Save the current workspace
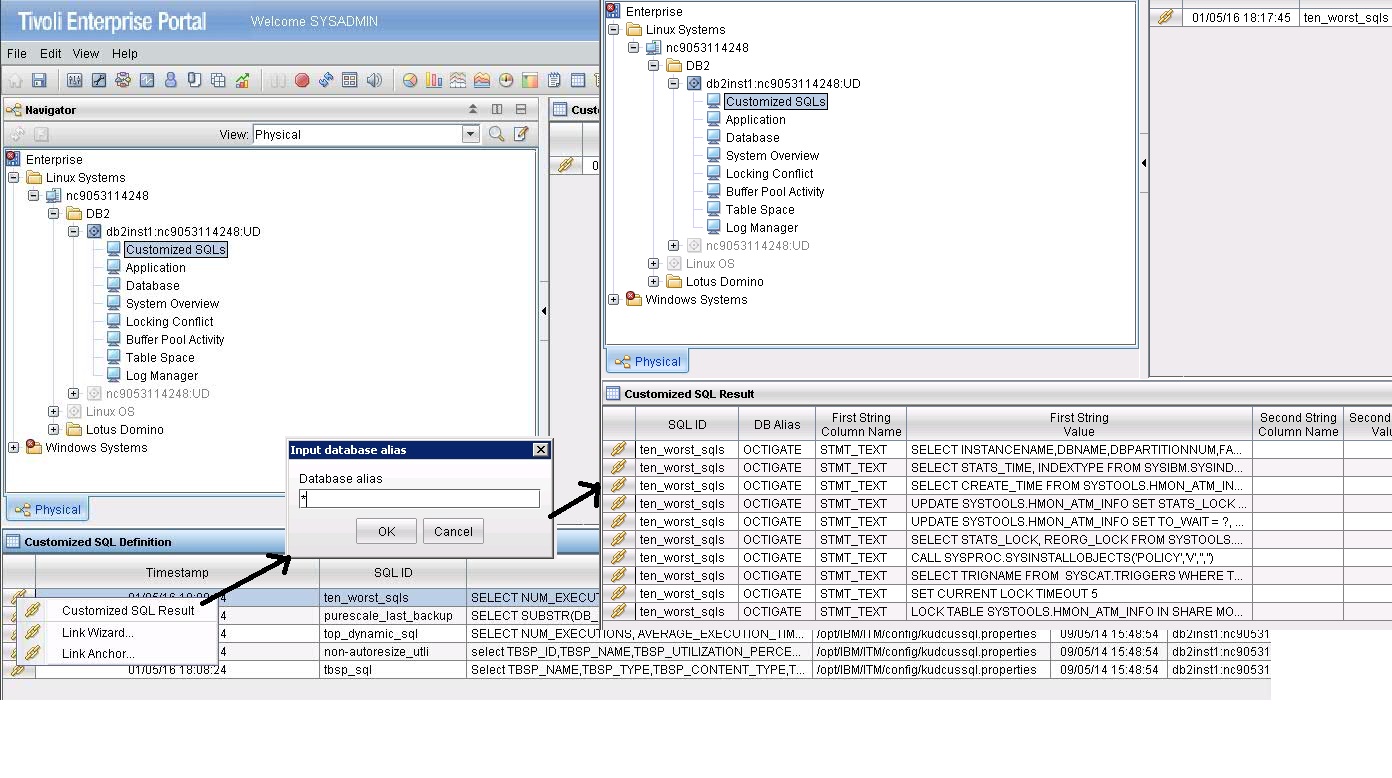This screenshot has width=1392, height=778. (39, 80)
